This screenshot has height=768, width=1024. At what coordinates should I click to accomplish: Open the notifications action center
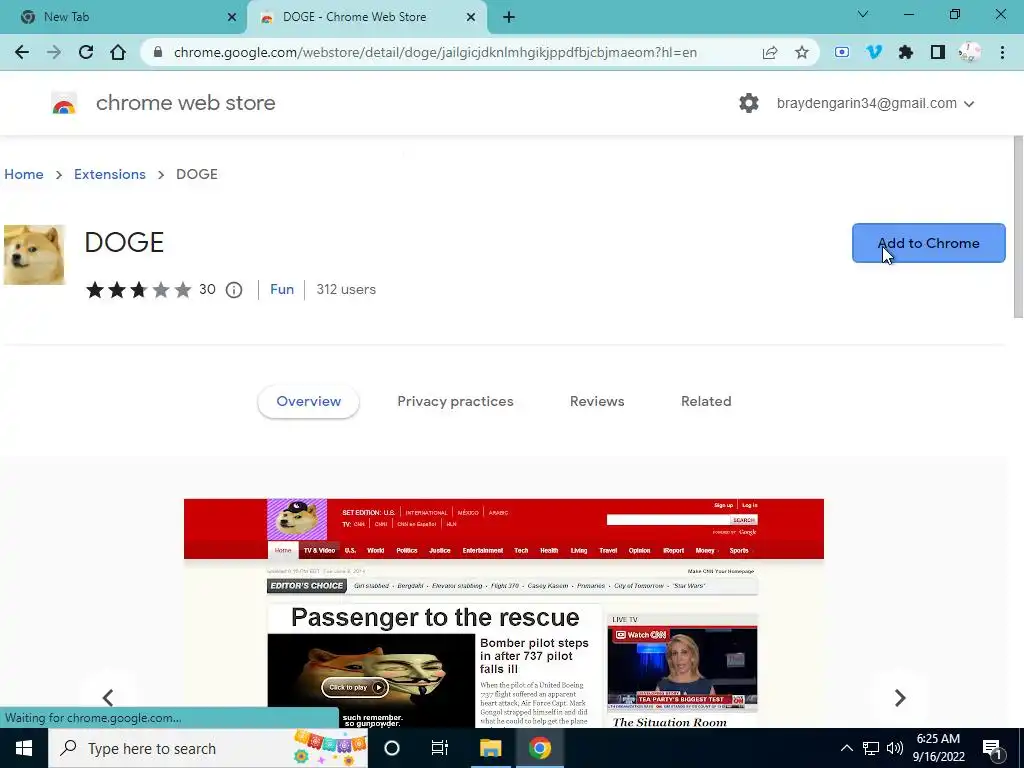point(993,749)
